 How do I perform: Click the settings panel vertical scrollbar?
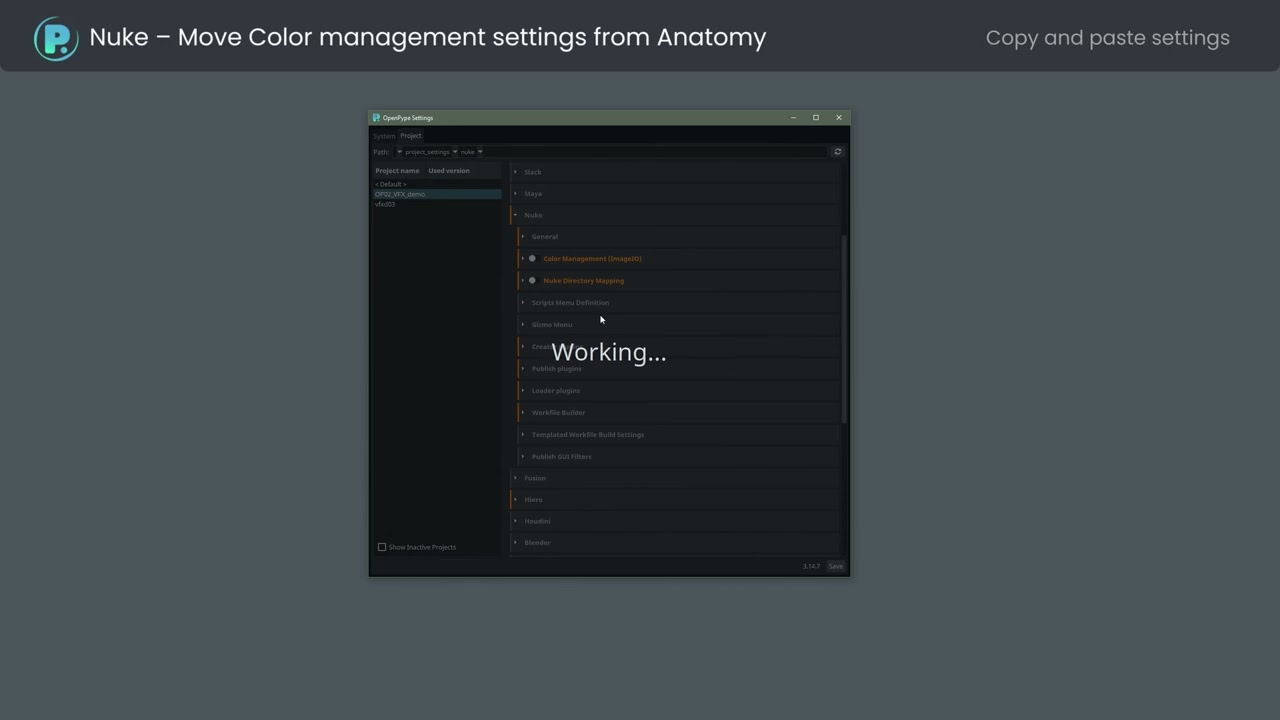pyautogui.click(x=845, y=330)
